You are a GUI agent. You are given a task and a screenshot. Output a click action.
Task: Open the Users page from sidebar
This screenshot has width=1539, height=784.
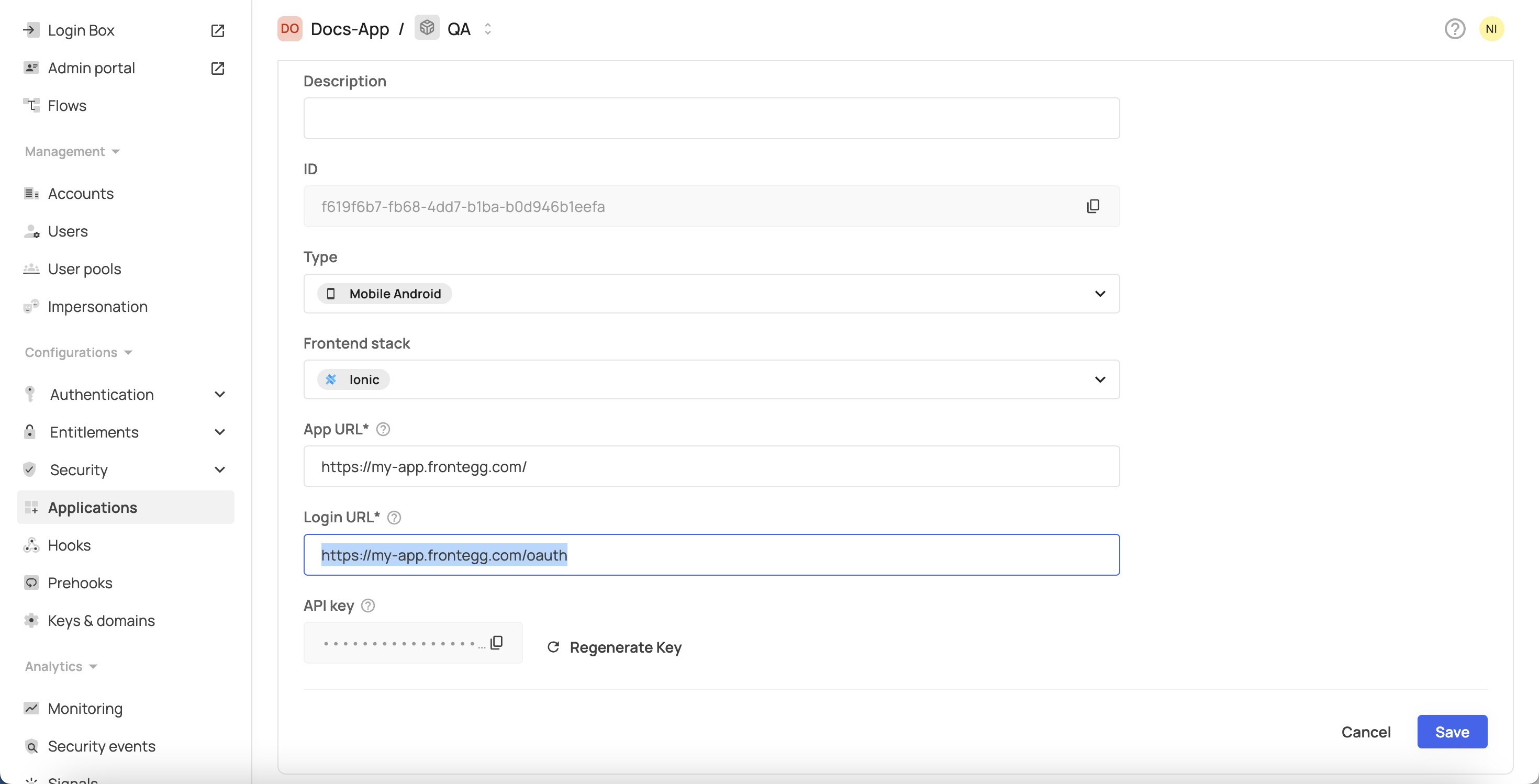[x=68, y=231]
